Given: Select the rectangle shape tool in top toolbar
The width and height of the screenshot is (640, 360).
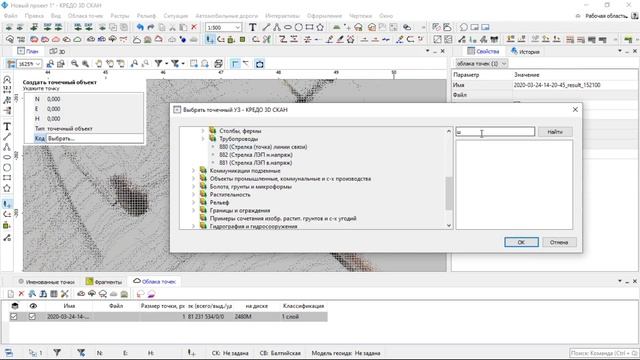Looking at the screenshot, I should (309, 27).
